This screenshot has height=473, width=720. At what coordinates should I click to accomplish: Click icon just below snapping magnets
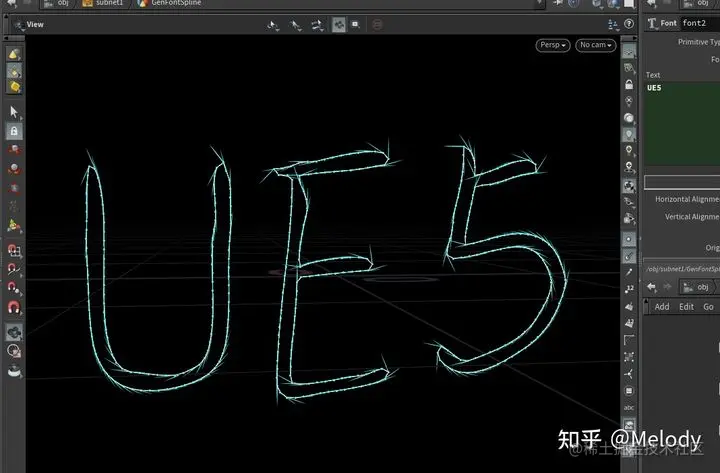pyautogui.click(x=14, y=332)
